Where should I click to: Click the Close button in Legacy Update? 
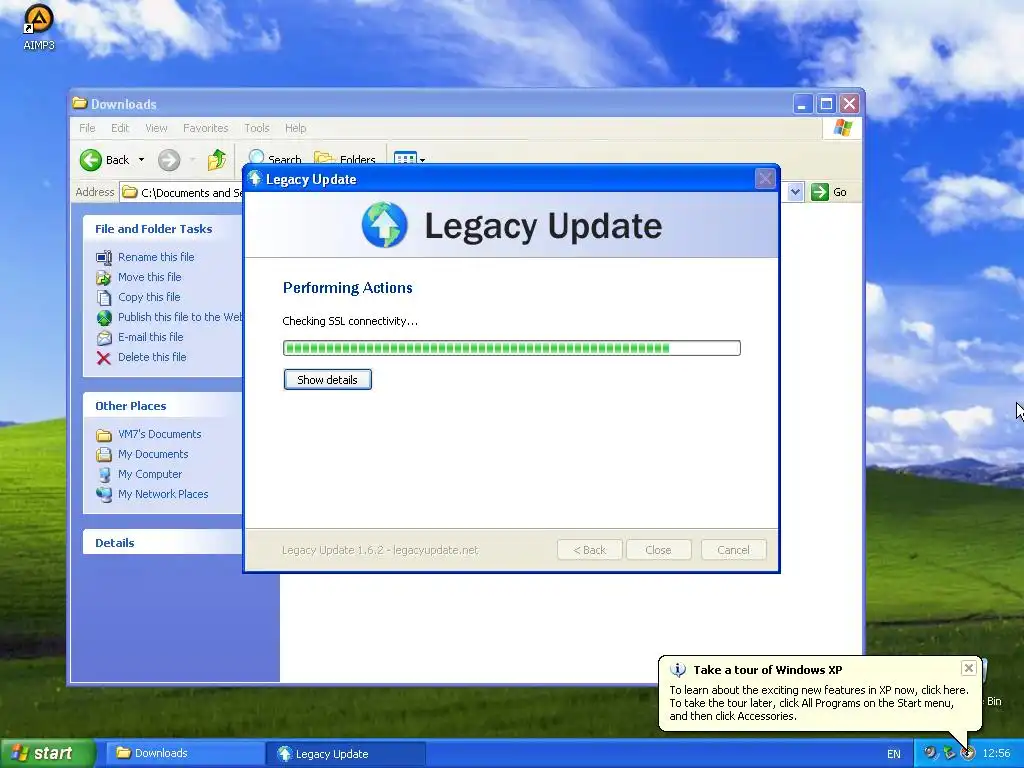point(658,550)
